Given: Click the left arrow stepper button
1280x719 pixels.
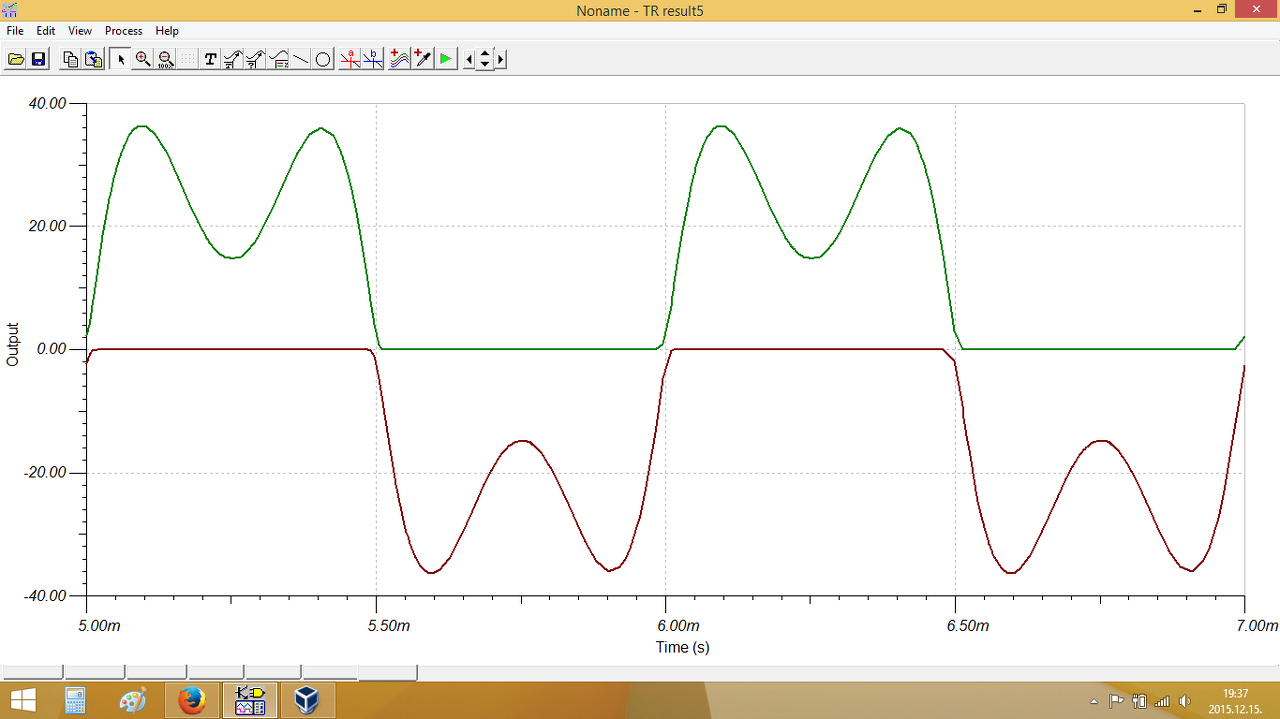Looking at the screenshot, I should coord(469,59).
